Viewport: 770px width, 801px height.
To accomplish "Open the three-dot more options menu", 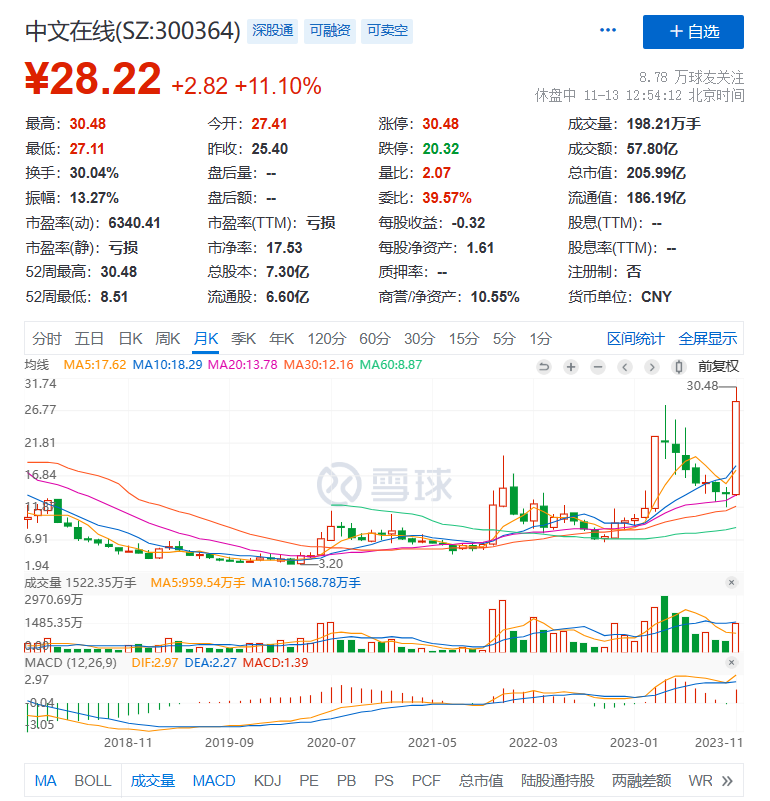I will (608, 31).
